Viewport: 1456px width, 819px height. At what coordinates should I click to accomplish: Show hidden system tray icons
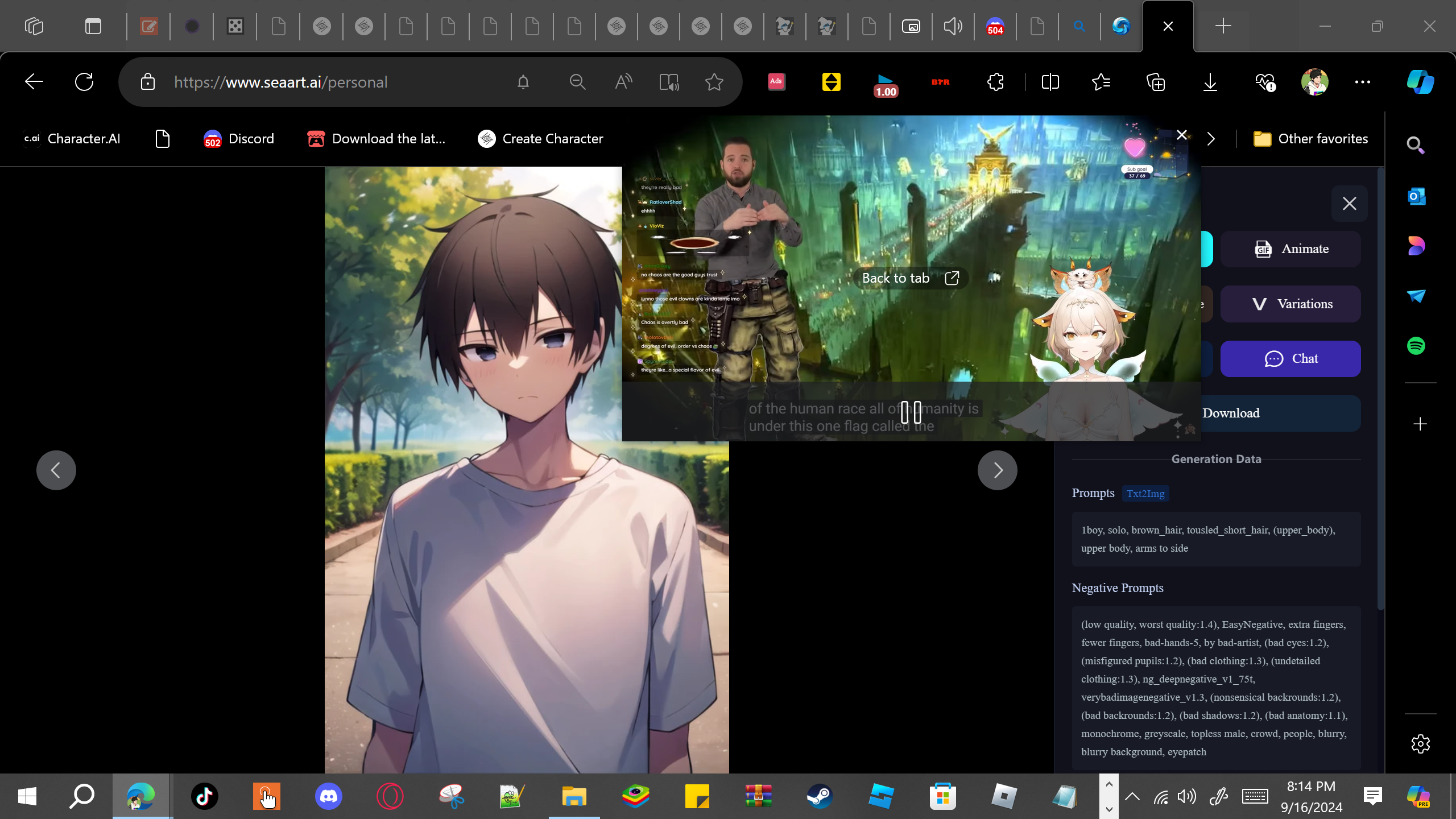tap(1132, 796)
